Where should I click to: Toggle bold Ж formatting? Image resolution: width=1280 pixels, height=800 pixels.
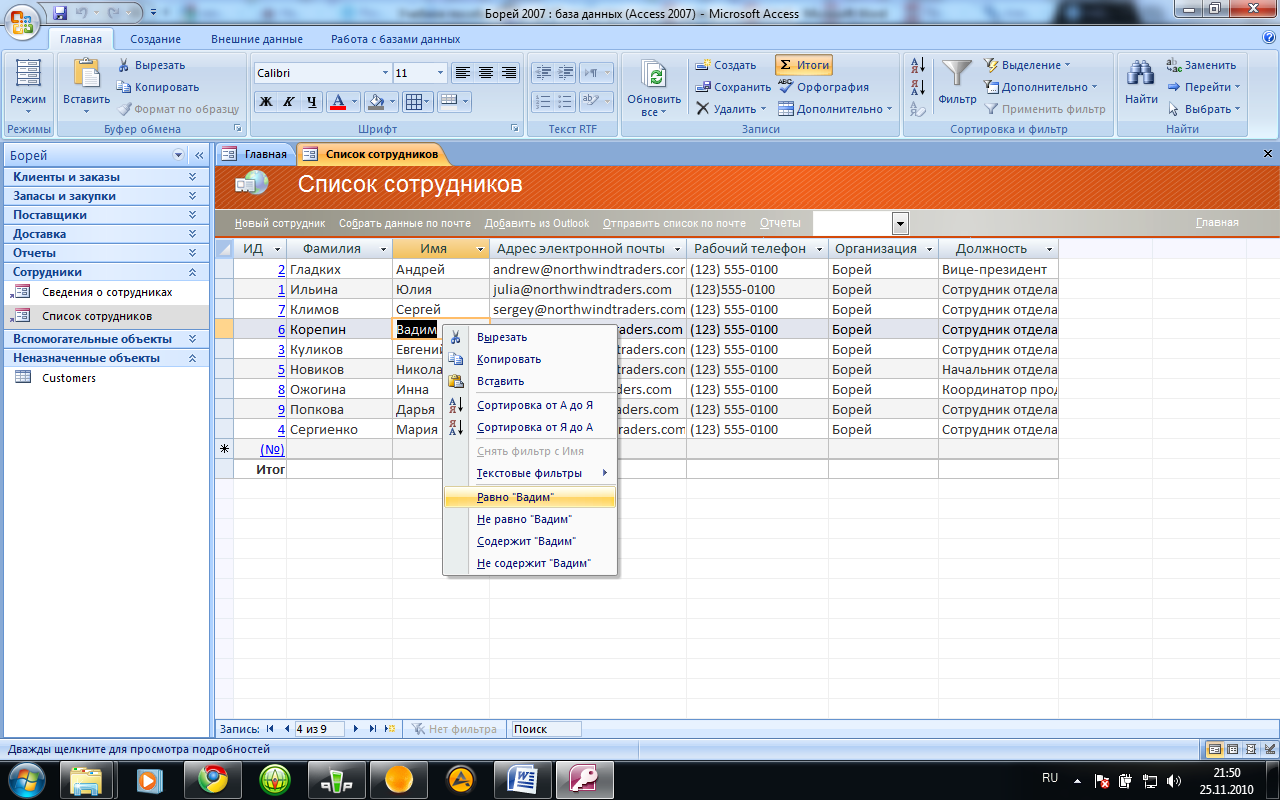[x=265, y=101]
